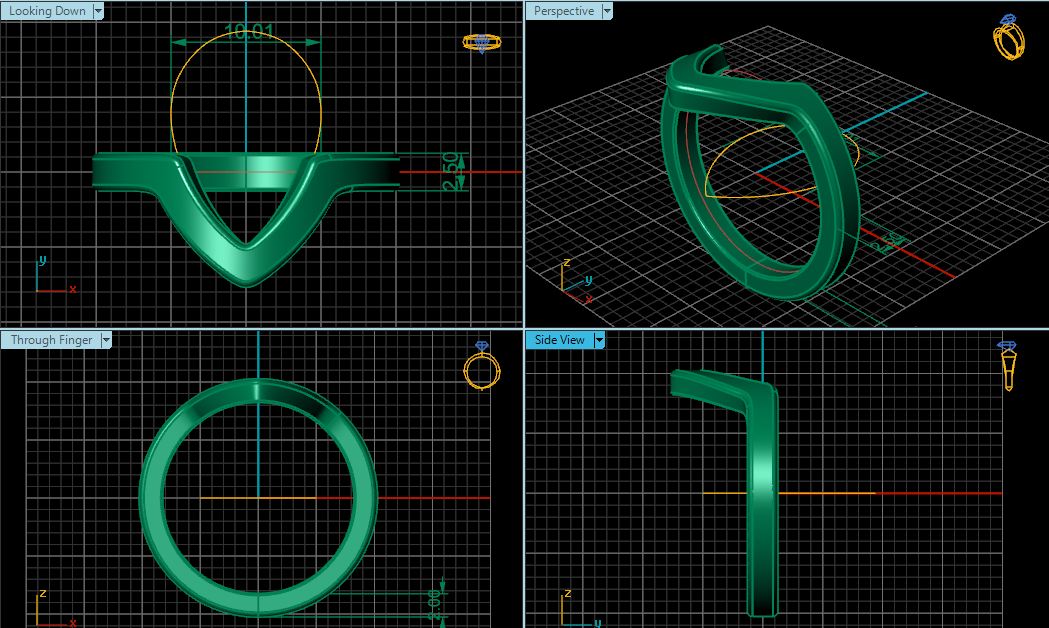1049x628 pixels.
Task: Open the Perspective viewport dropdown arrow
Action: click(609, 10)
